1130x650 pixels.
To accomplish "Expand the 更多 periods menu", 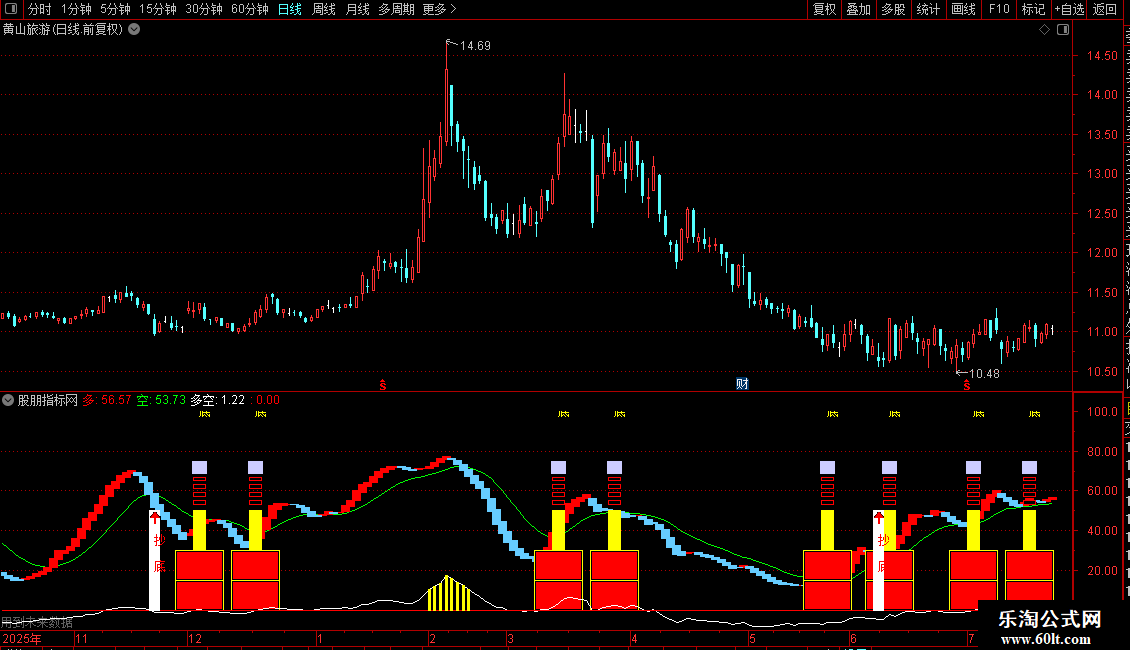I will tap(440, 9).
